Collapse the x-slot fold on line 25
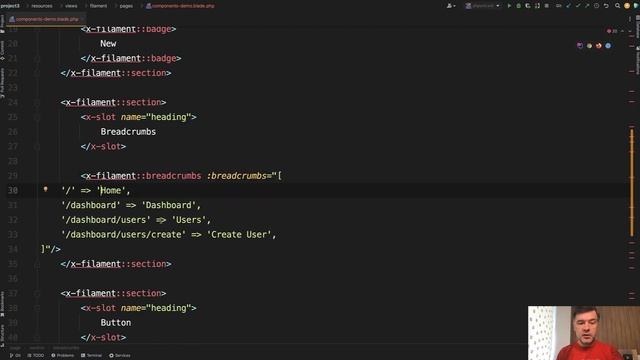Screen dimensions: 640x360 coord(37,117)
